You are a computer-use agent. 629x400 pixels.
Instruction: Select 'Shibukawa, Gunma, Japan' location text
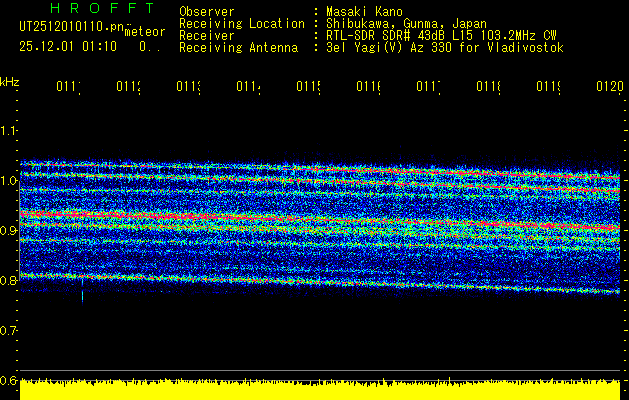click(x=406, y=24)
